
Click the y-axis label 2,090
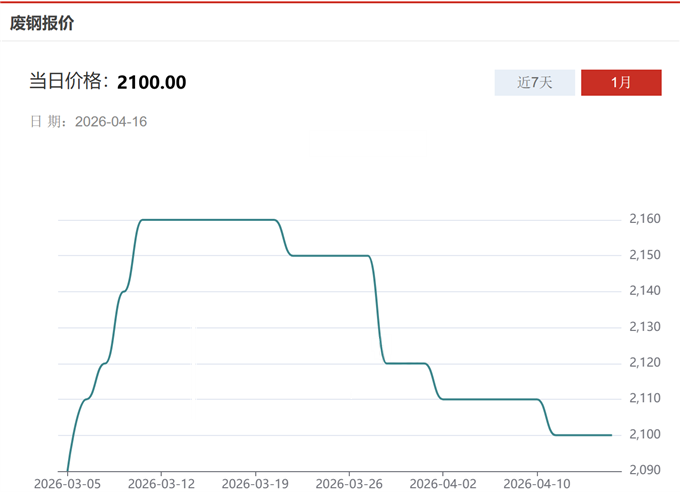tap(645, 470)
